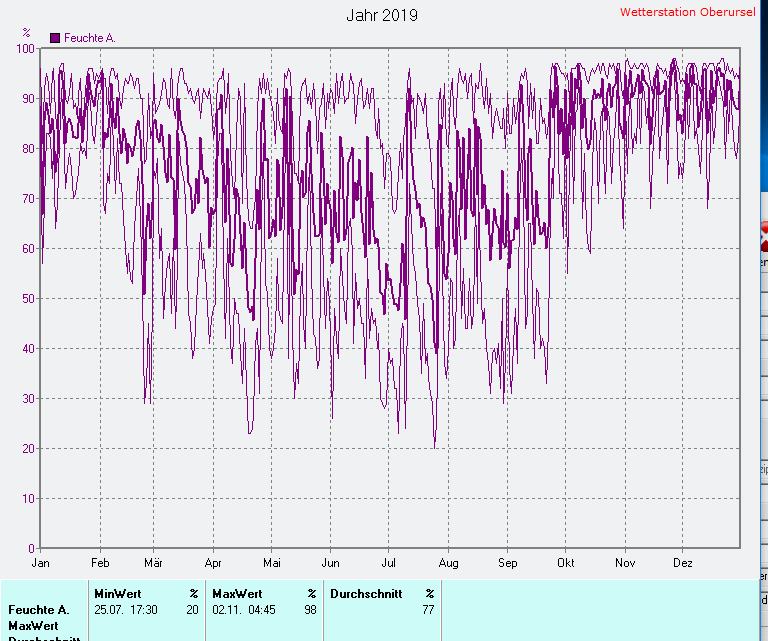This screenshot has width=768, height=641.
Task: Click the 'Jun' month label
Action: point(331,563)
